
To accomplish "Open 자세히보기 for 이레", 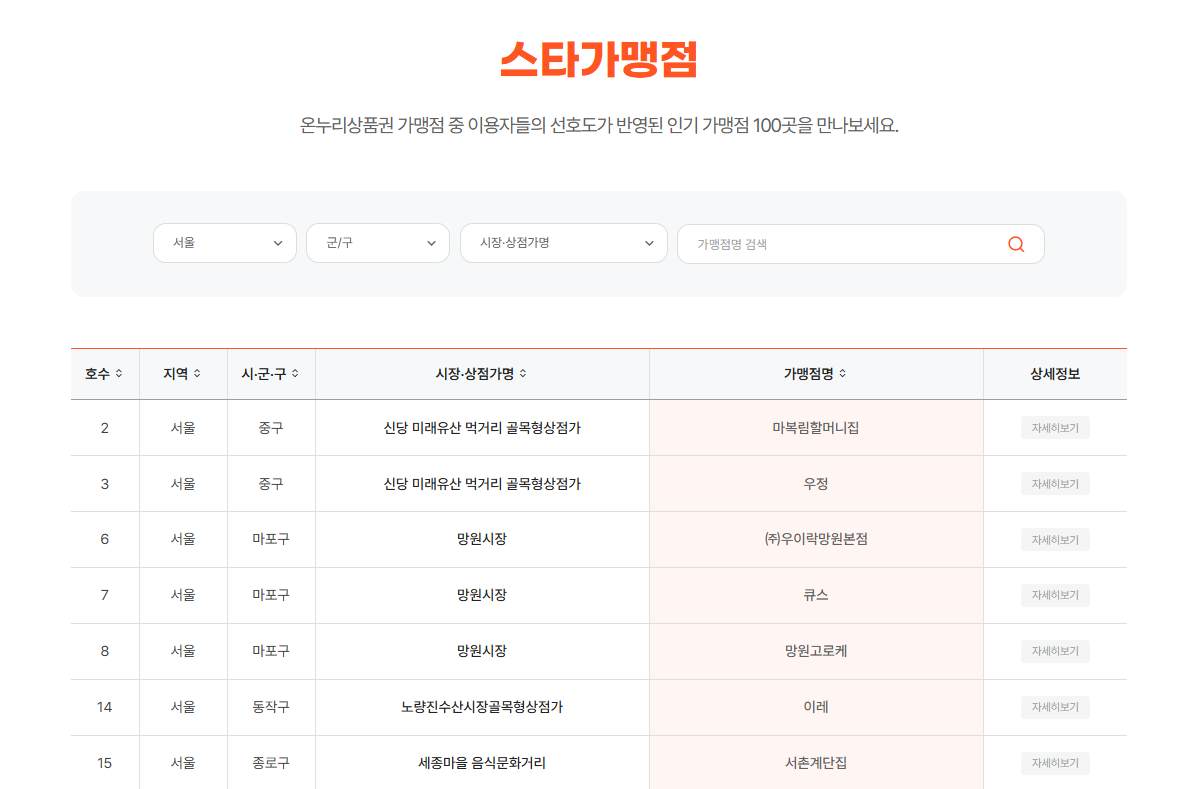I will pyautogui.click(x=1055, y=707).
